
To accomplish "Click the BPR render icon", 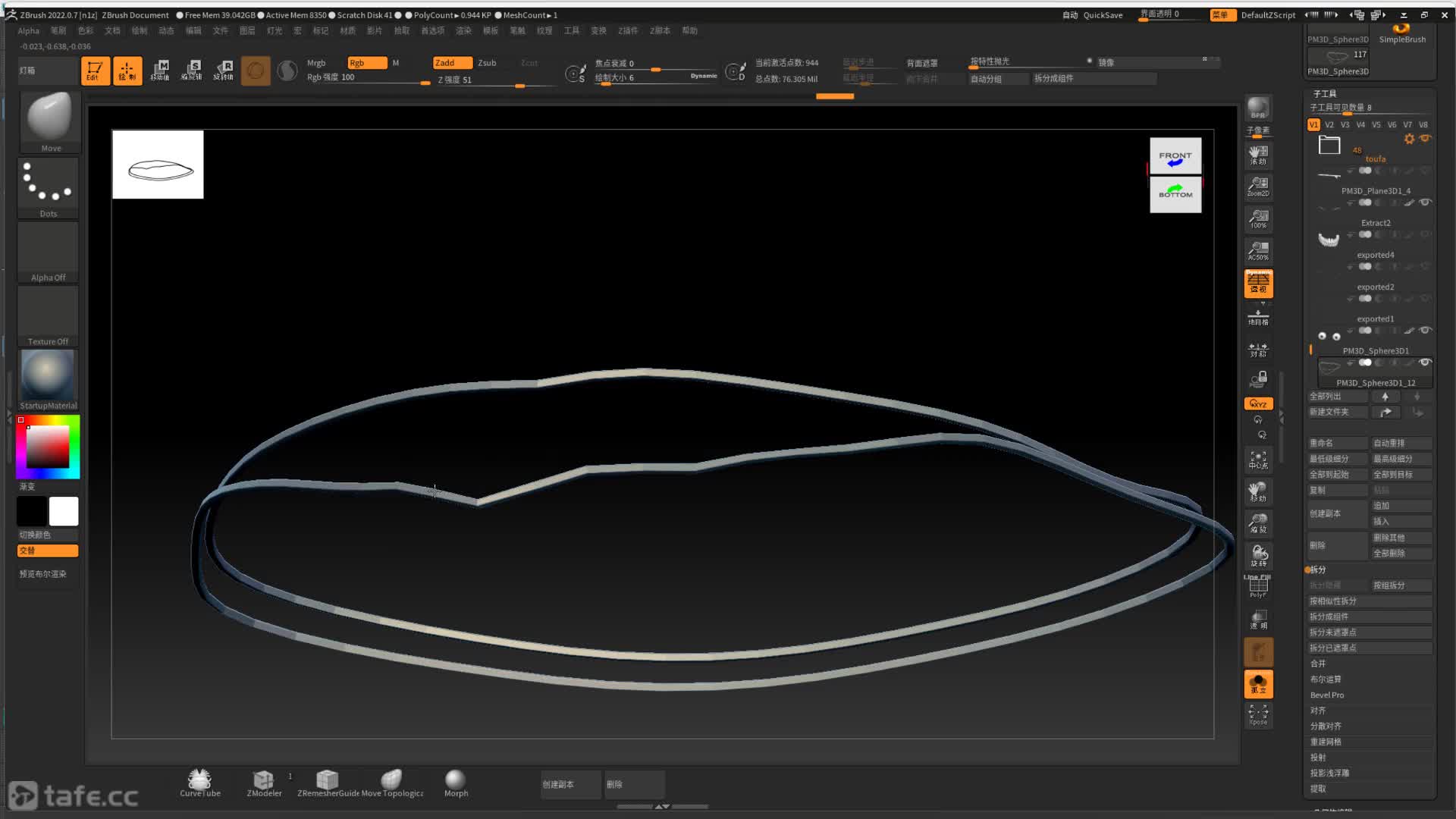I will pos(1258,108).
